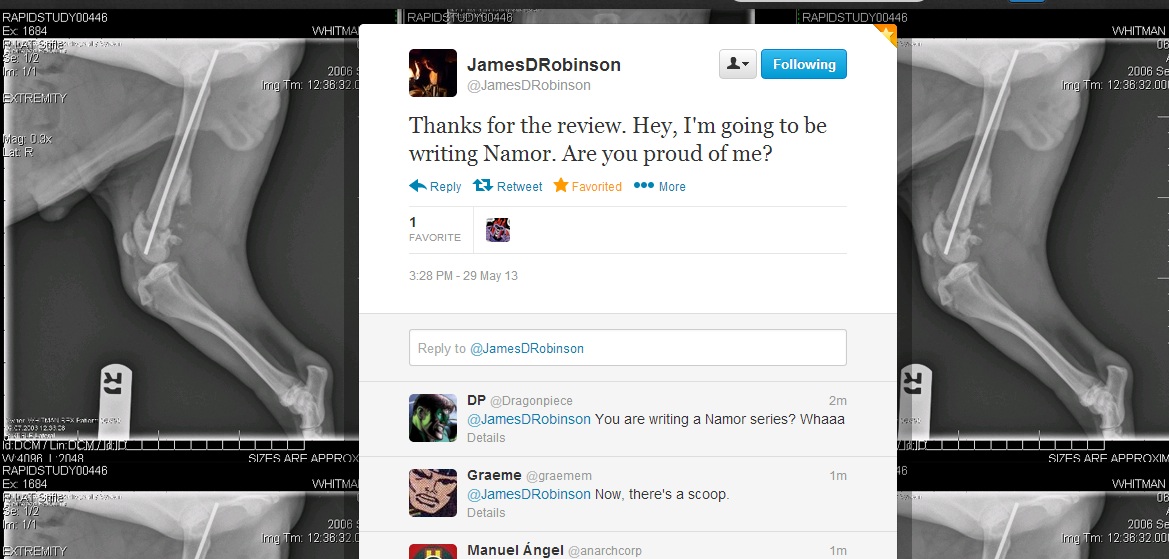Click DP's reply text 'You are writing a Namor series? Whaaa'
This screenshot has height=559, width=1169.
tap(719, 419)
